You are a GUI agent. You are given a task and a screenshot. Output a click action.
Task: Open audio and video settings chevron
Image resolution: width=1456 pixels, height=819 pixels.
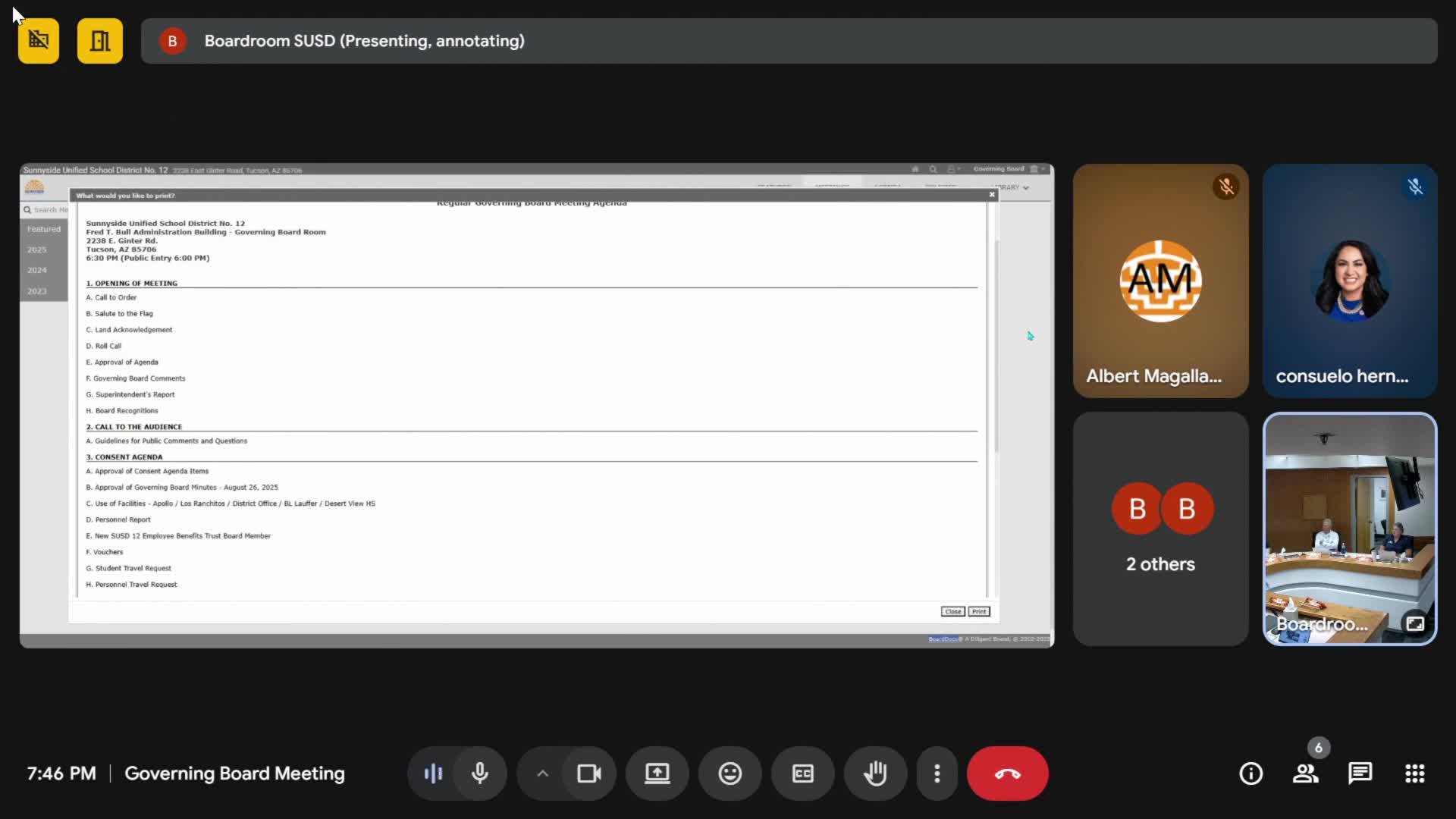[542, 773]
